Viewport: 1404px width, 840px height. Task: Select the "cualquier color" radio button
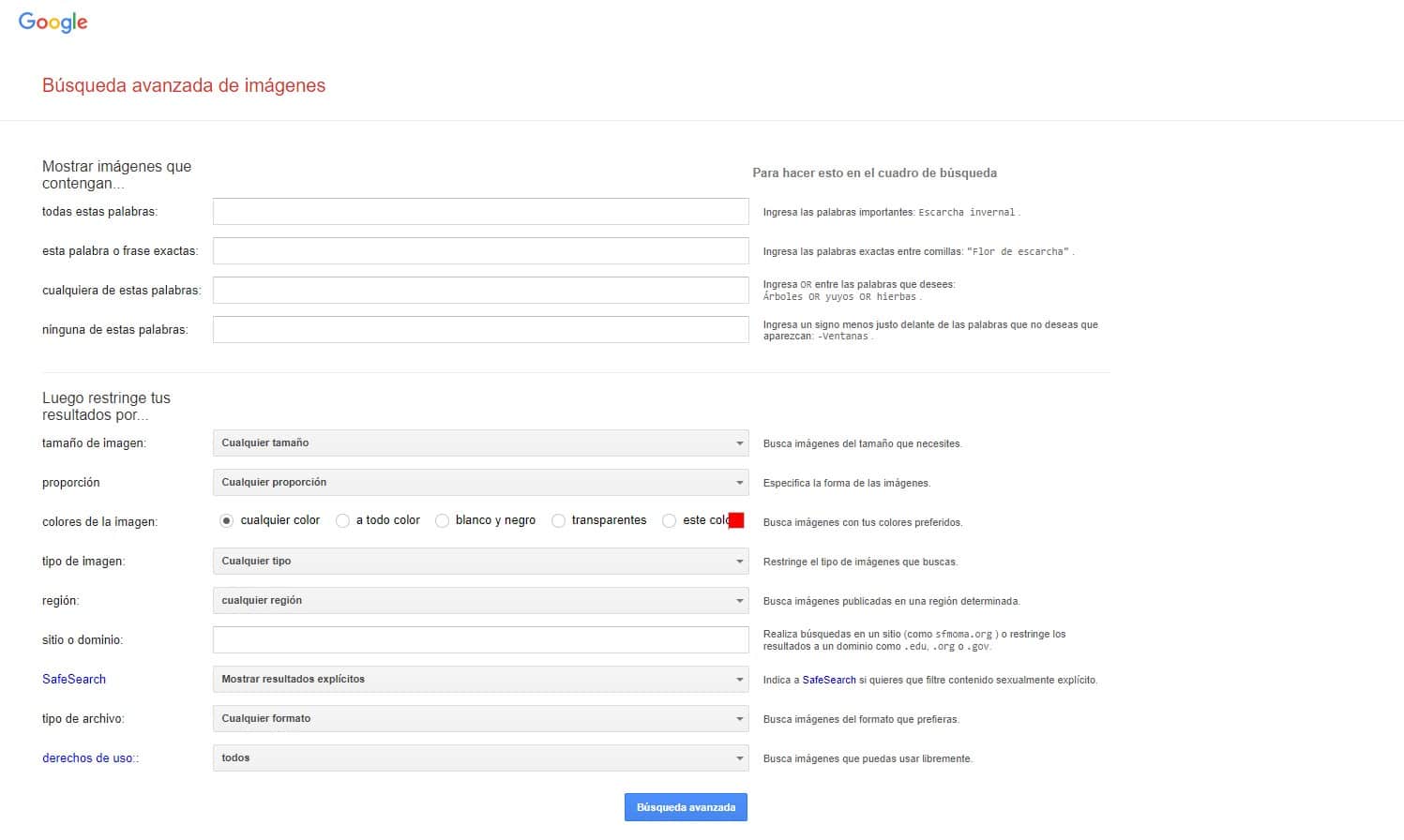tap(226, 520)
